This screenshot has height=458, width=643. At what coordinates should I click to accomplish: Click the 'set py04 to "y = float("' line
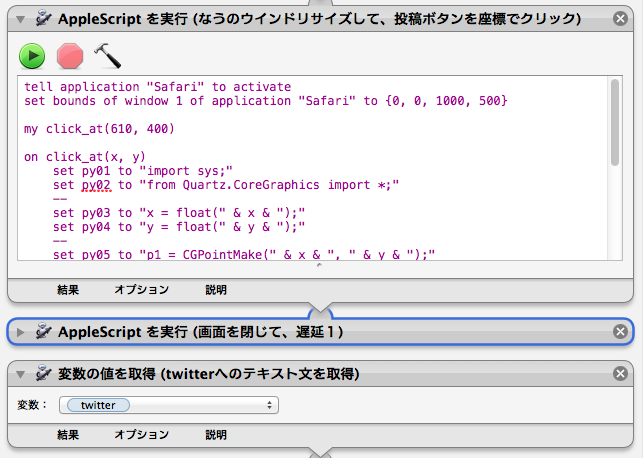click(x=179, y=227)
